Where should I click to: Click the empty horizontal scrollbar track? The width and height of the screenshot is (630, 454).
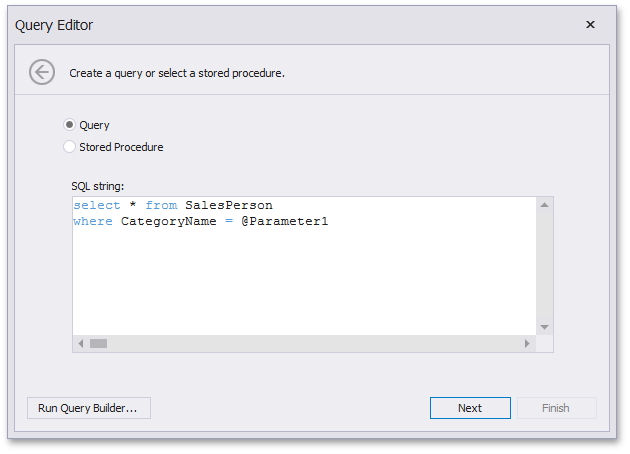click(x=313, y=344)
